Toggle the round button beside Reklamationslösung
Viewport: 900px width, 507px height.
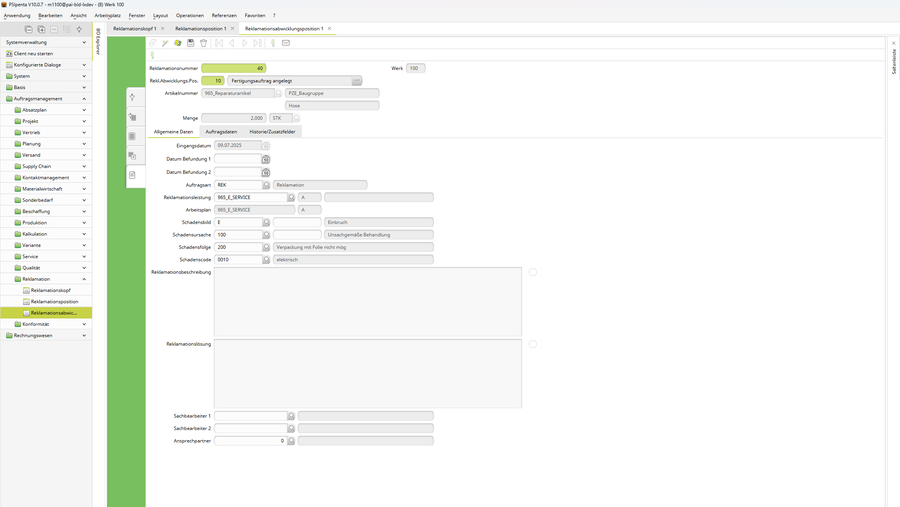click(533, 344)
